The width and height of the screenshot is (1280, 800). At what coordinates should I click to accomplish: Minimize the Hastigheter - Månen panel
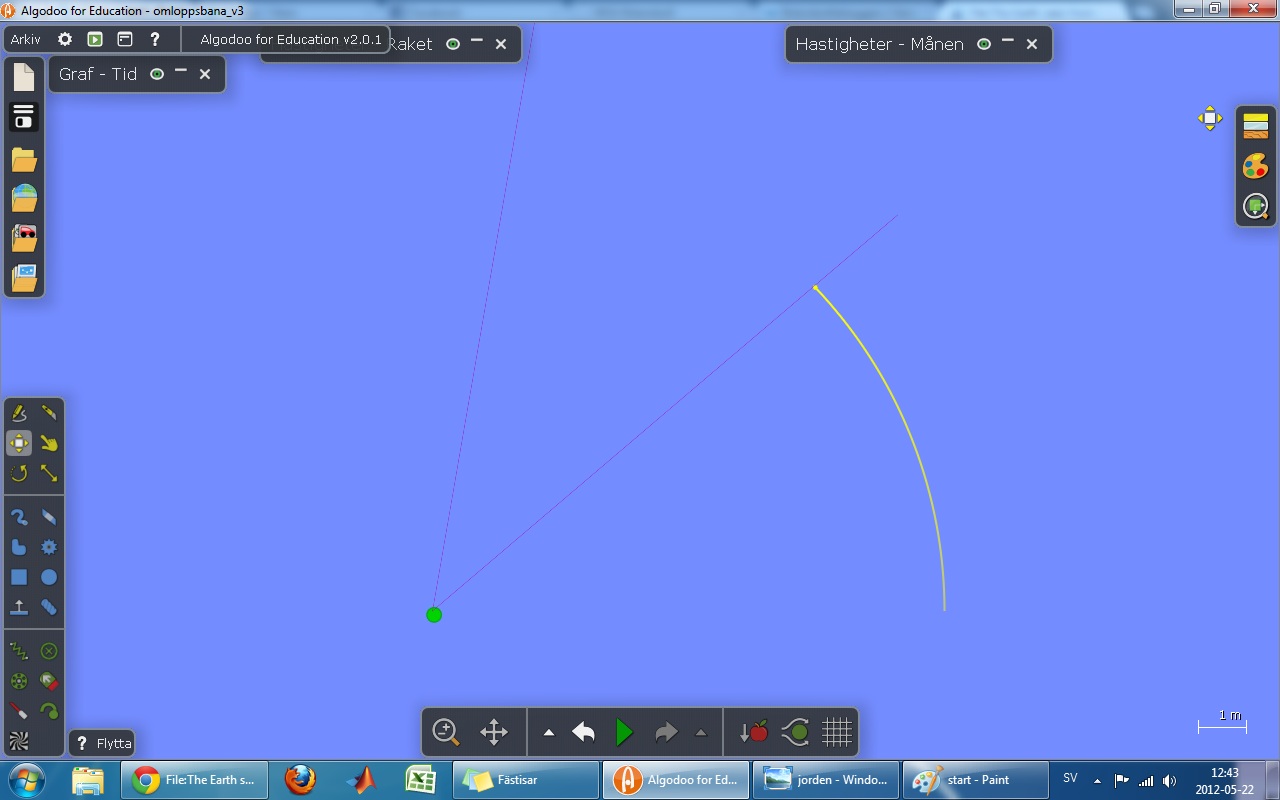tap(1008, 43)
